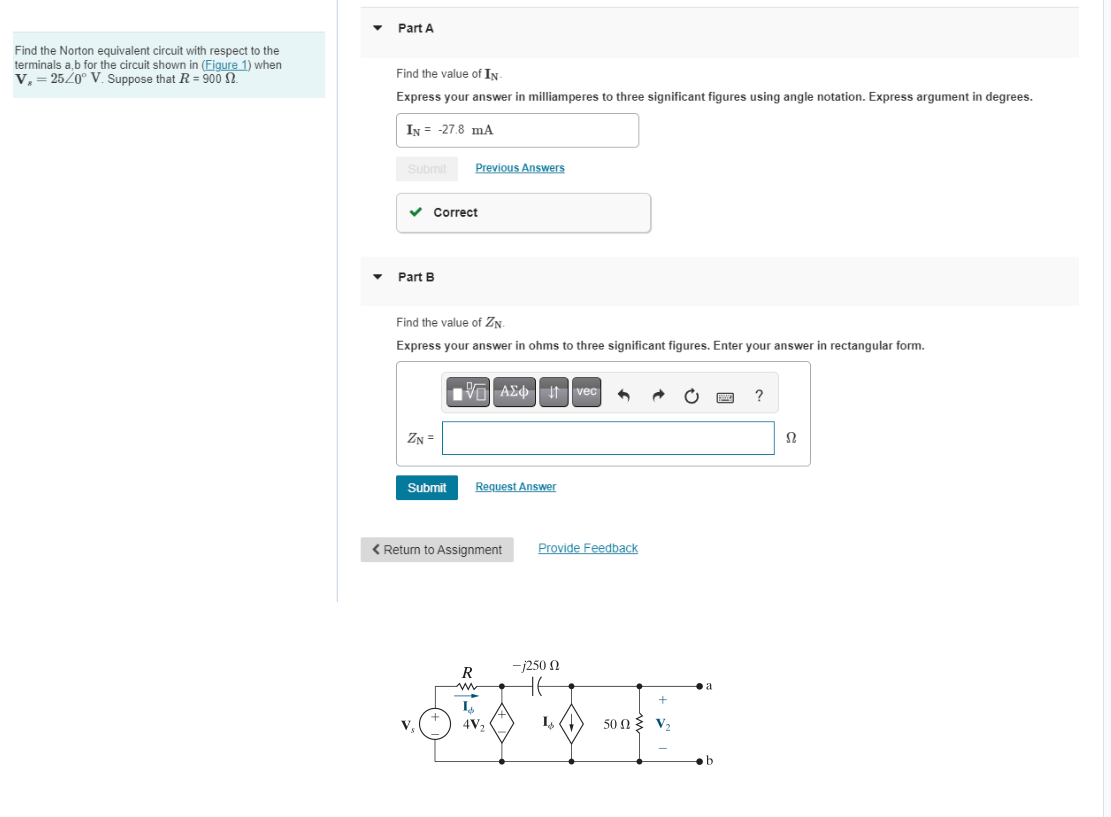Viewport: 1111px width, 817px height.
Task: Click Return to Assignment
Action: 437,549
